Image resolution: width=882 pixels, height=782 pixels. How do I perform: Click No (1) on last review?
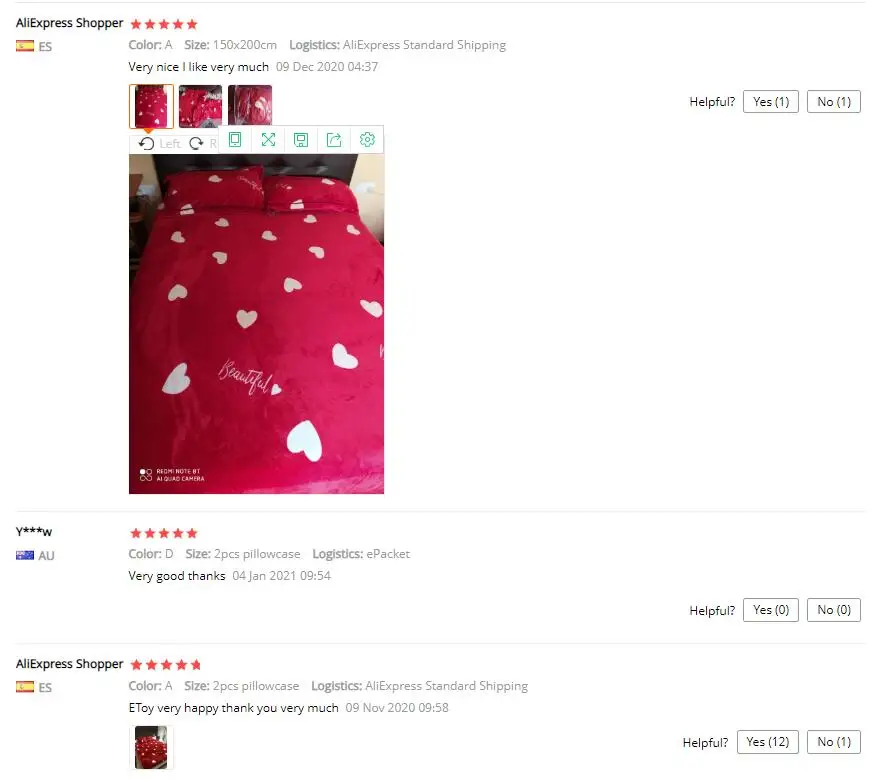tap(834, 742)
